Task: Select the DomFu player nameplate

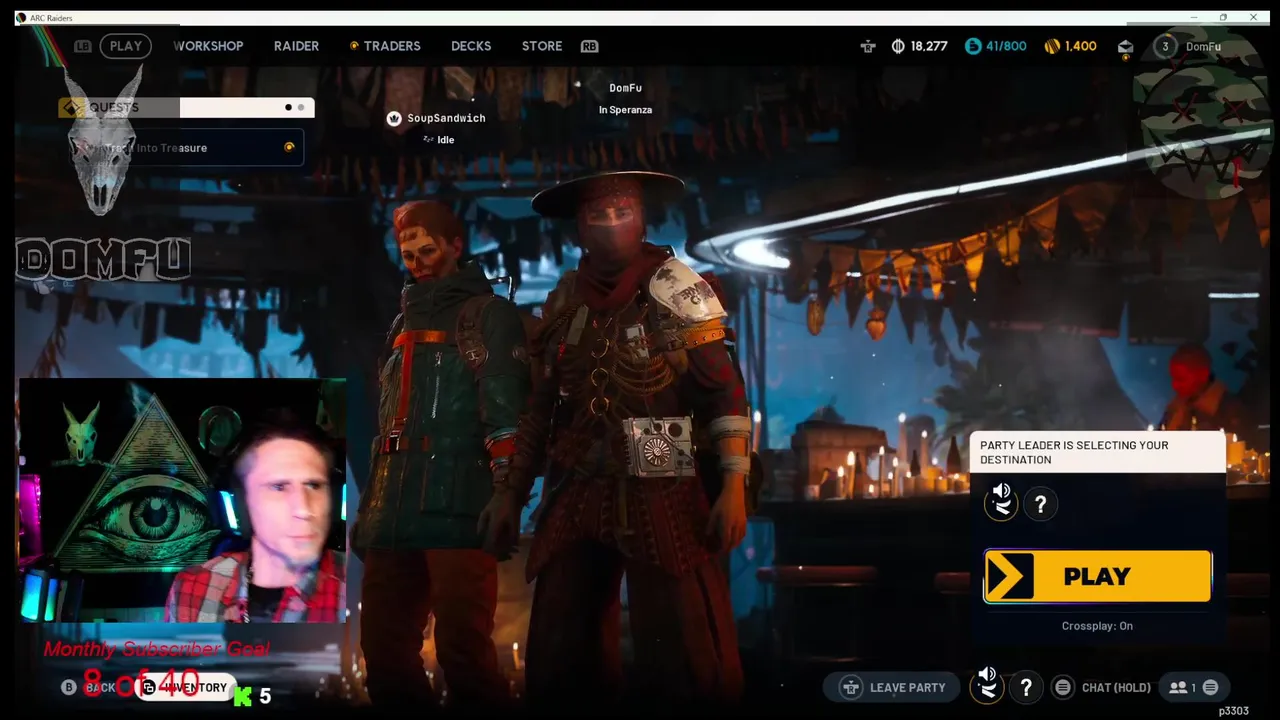Action: [625, 88]
